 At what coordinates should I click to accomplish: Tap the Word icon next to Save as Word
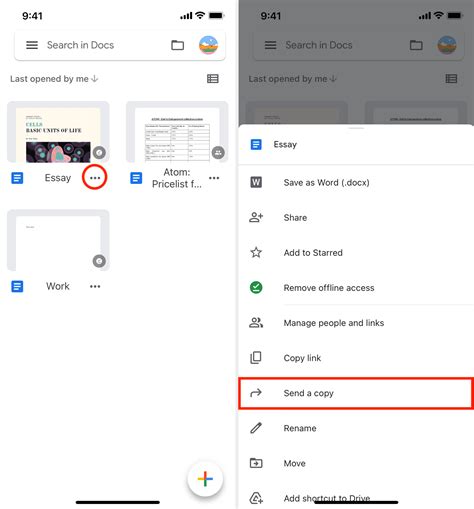point(256,182)
